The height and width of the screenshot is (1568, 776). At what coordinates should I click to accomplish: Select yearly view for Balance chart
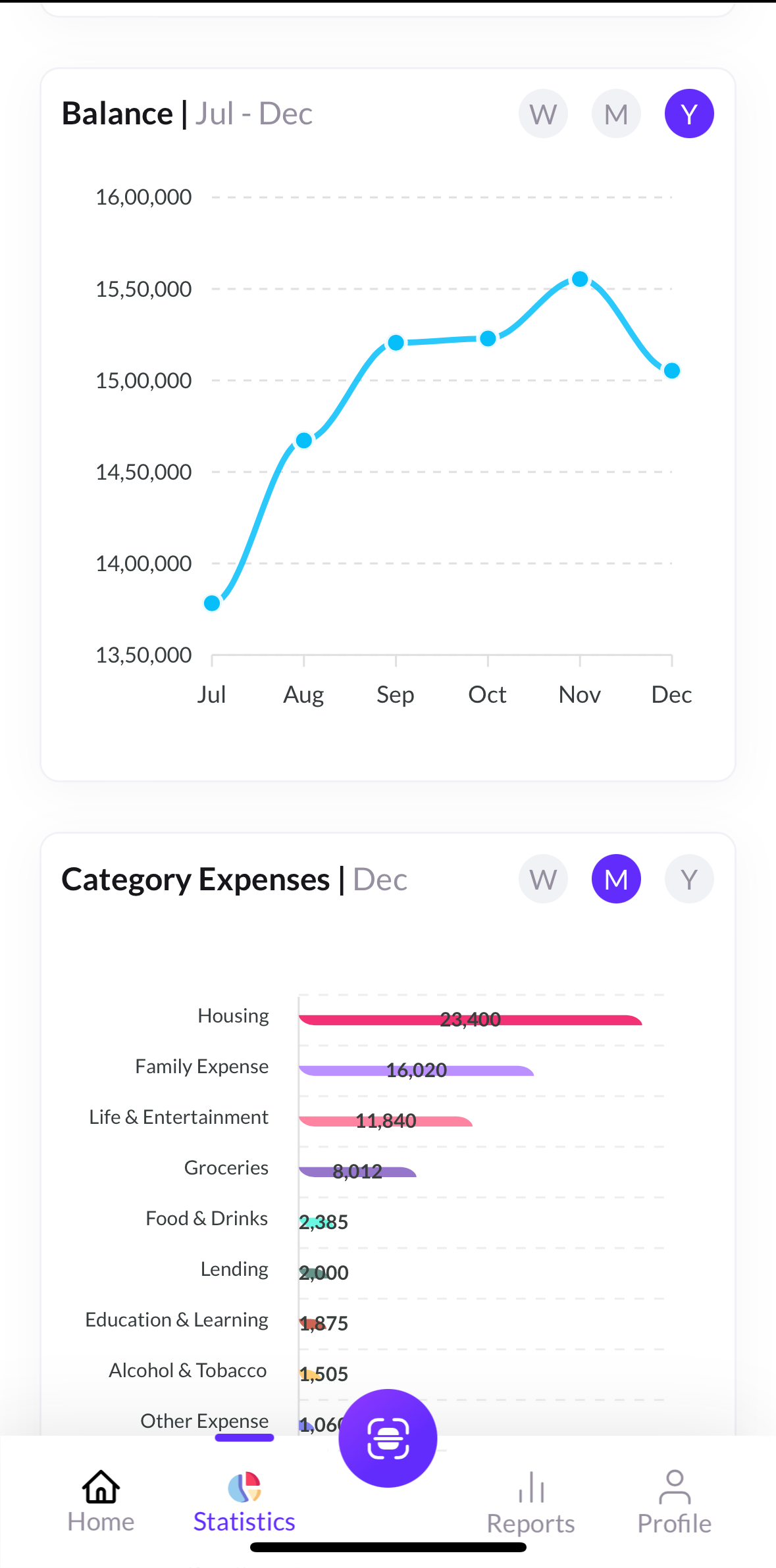click(689, 114)
